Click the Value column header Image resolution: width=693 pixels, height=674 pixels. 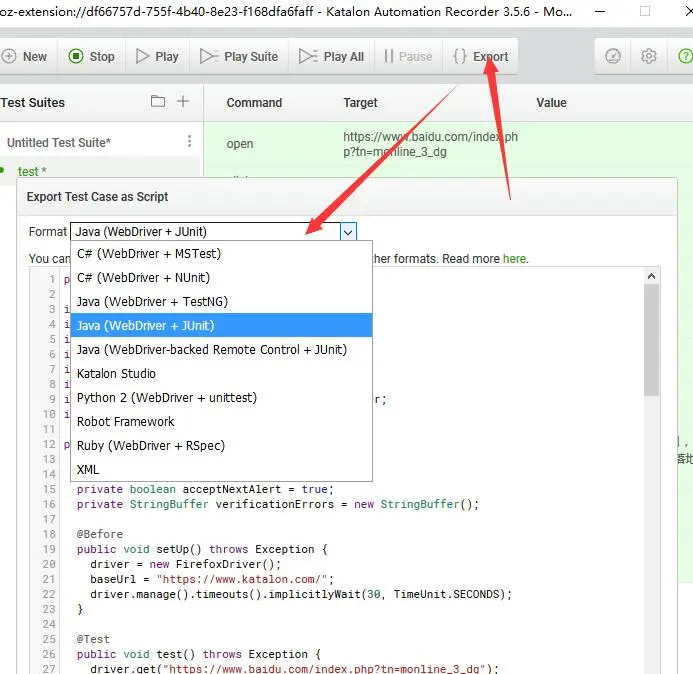click(551, 103)
